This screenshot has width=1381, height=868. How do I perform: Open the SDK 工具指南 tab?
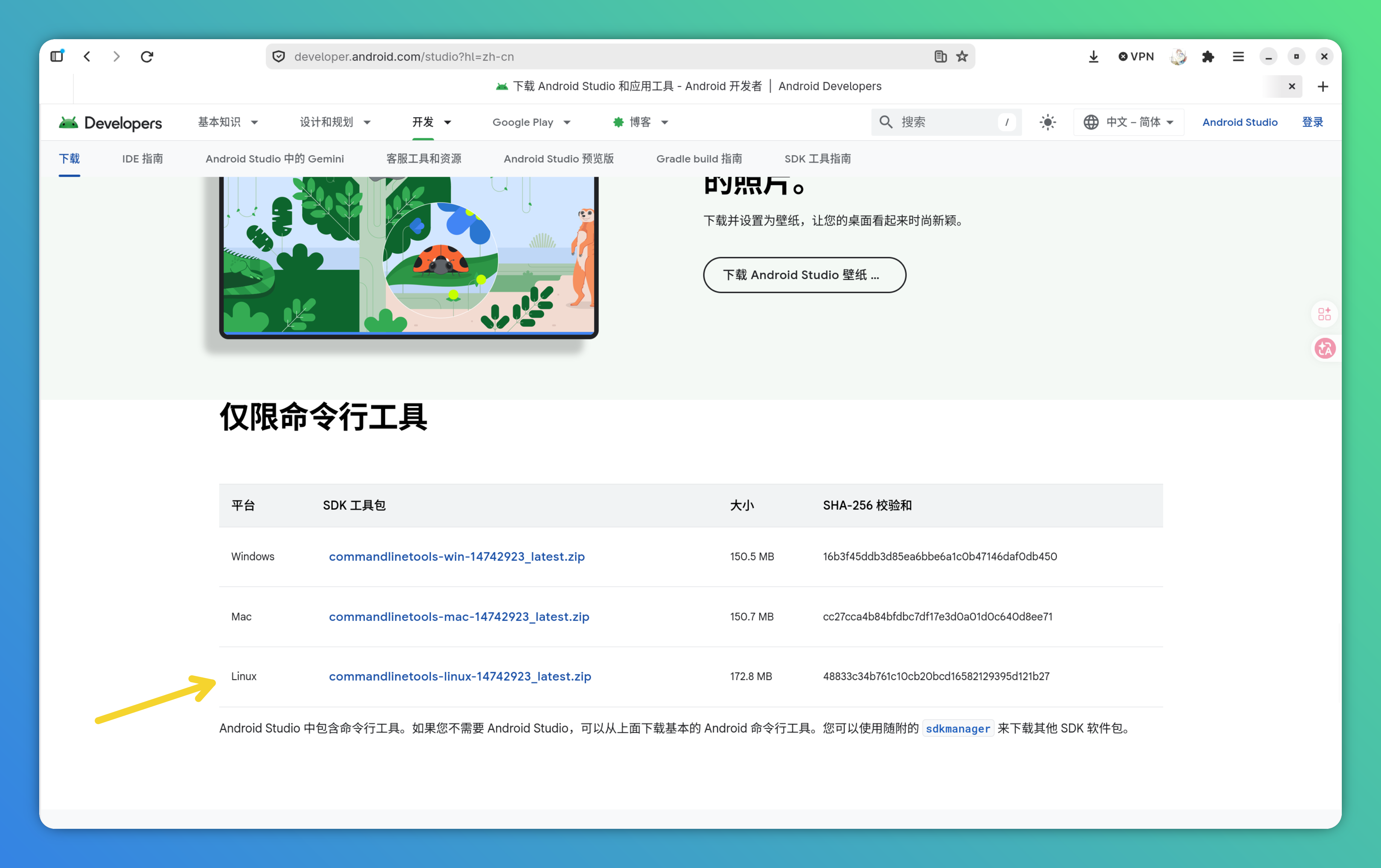pyautogui.click(x=817, y=159)
